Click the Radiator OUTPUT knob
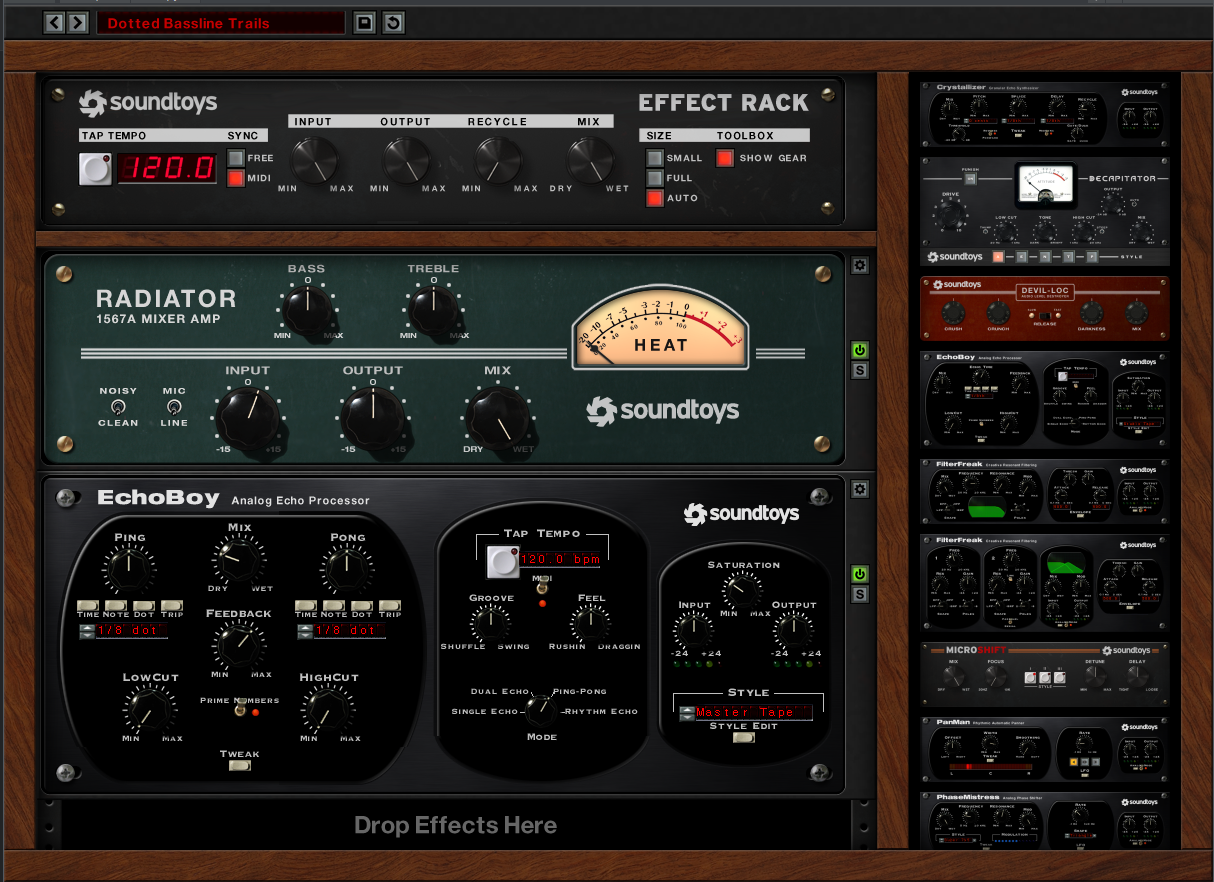This screenshot has width=1214, height=882. [x=373, y=416]
